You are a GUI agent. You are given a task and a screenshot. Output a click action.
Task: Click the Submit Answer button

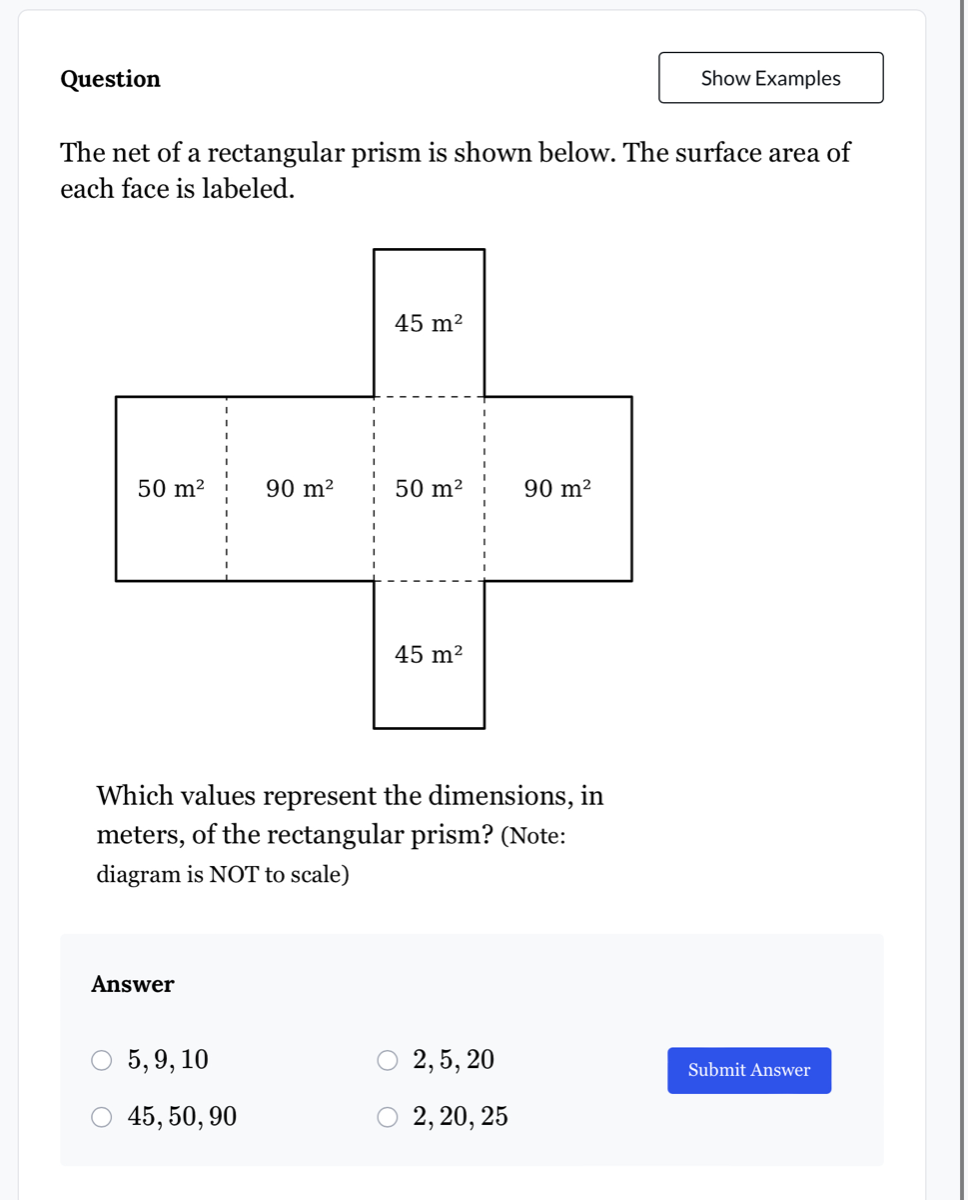[748, 1070]
